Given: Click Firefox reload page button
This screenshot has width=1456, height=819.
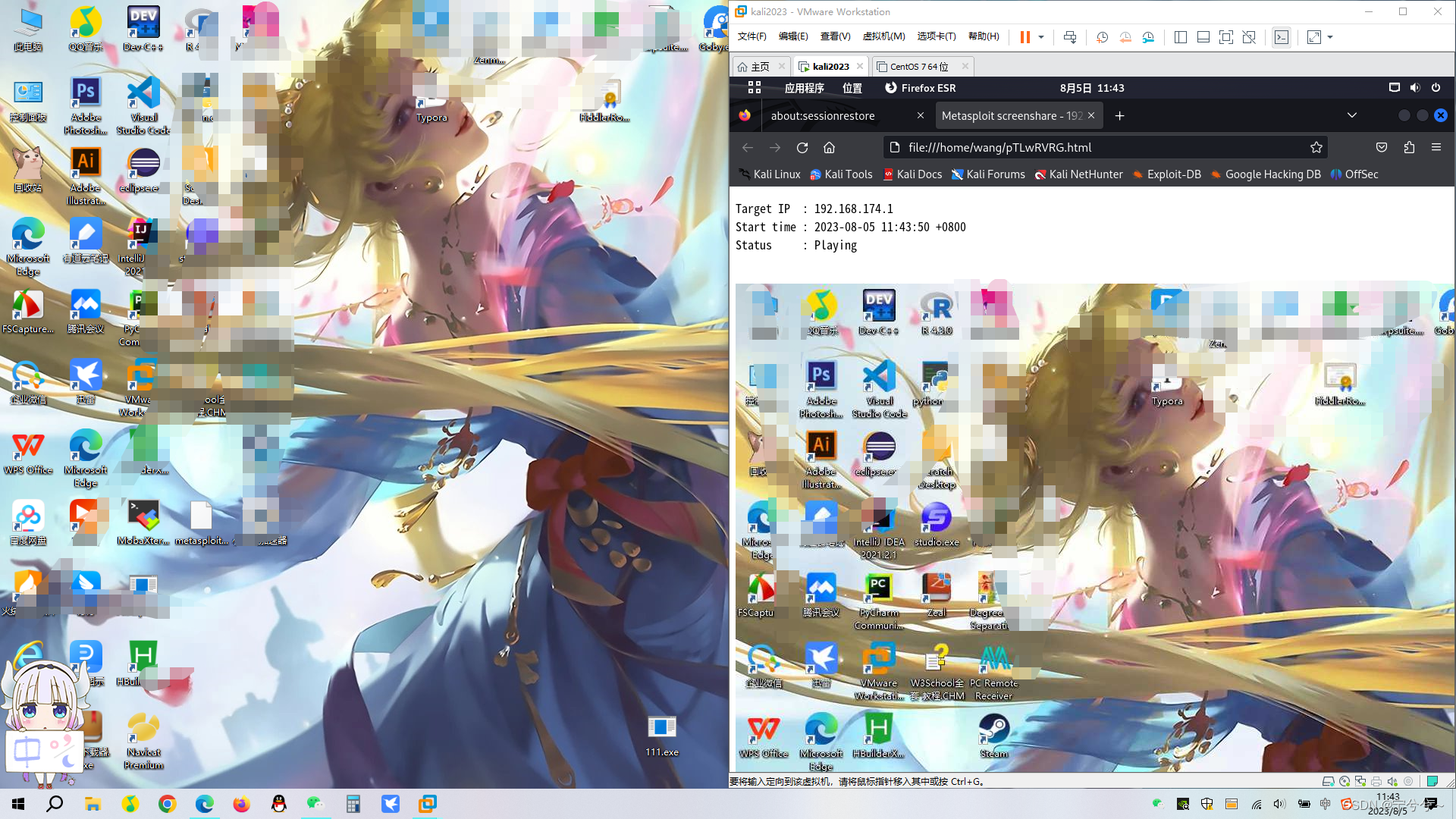Looking at the screenshot, I should pos(802,148).
